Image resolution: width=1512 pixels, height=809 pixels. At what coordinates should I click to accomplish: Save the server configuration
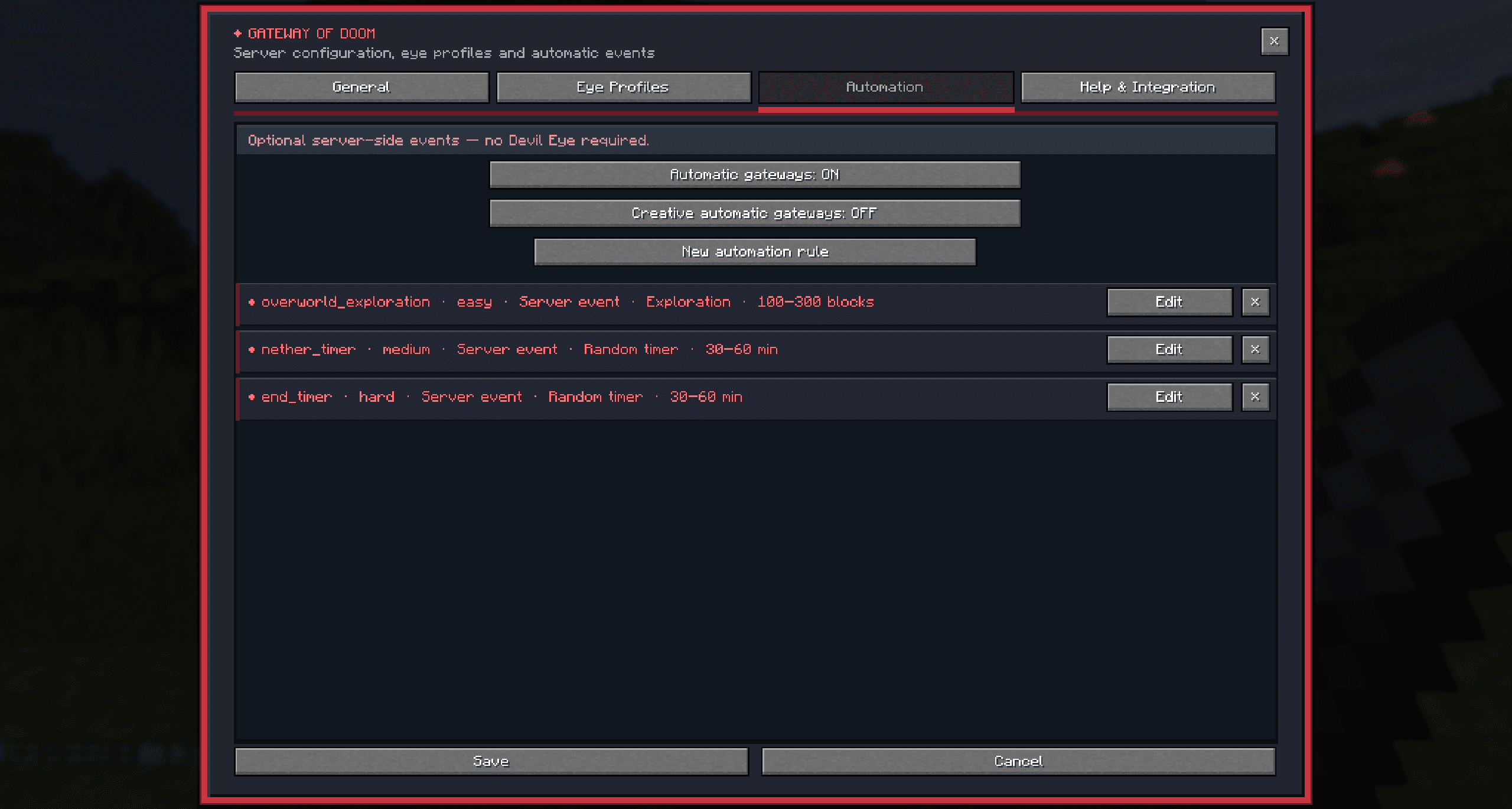[x=491, y=761]
